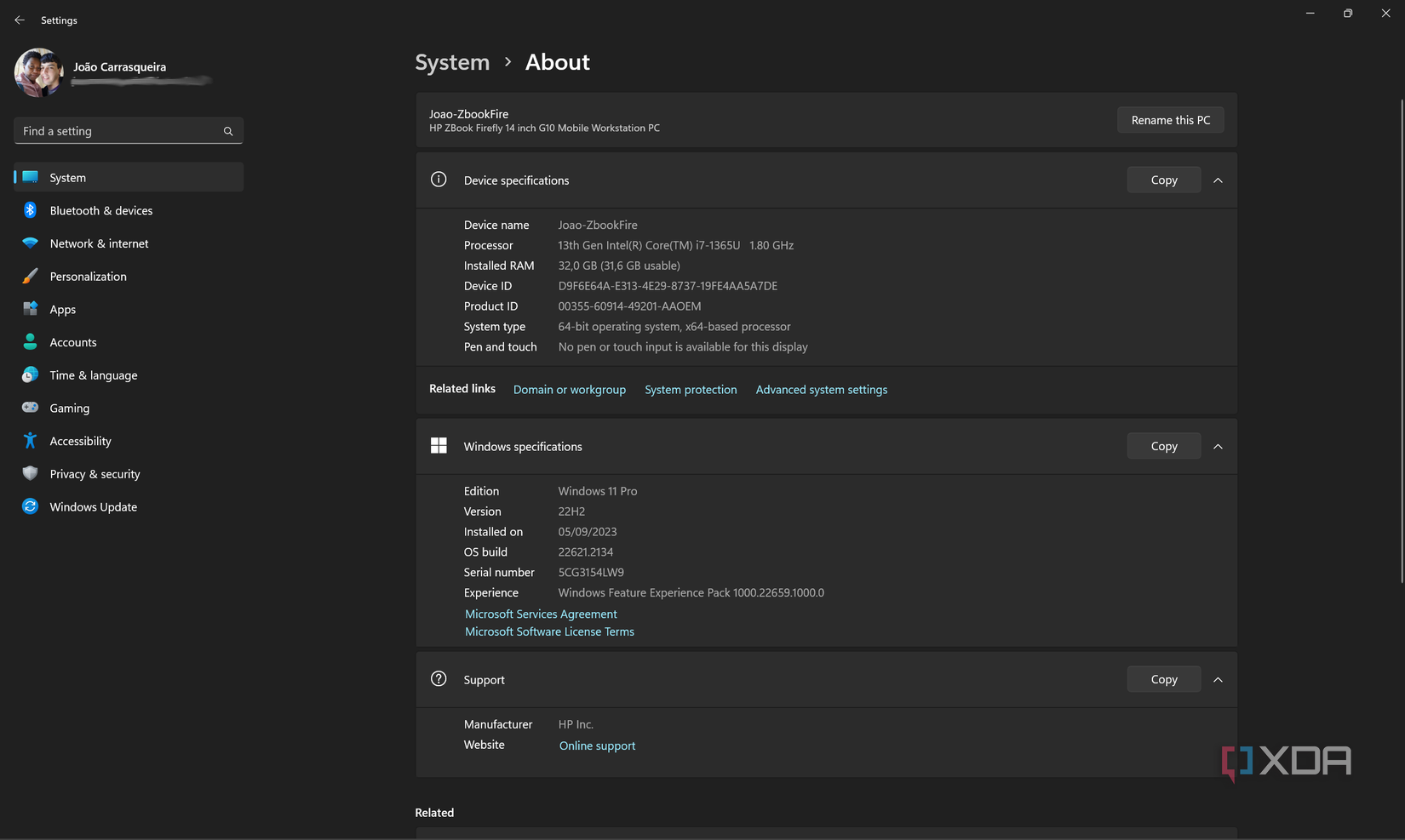
Task: Collapse the Support section
Action: coord(1218,679)
